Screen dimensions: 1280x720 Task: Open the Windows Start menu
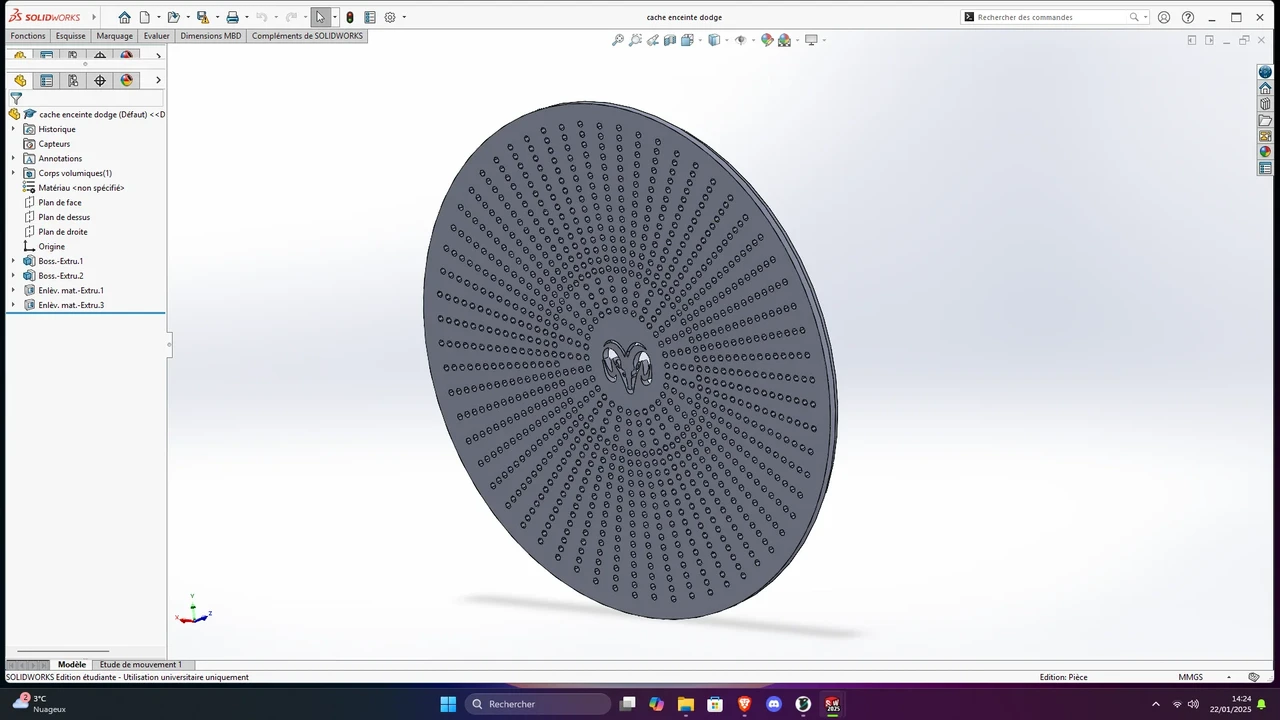(x=448, y=704)
